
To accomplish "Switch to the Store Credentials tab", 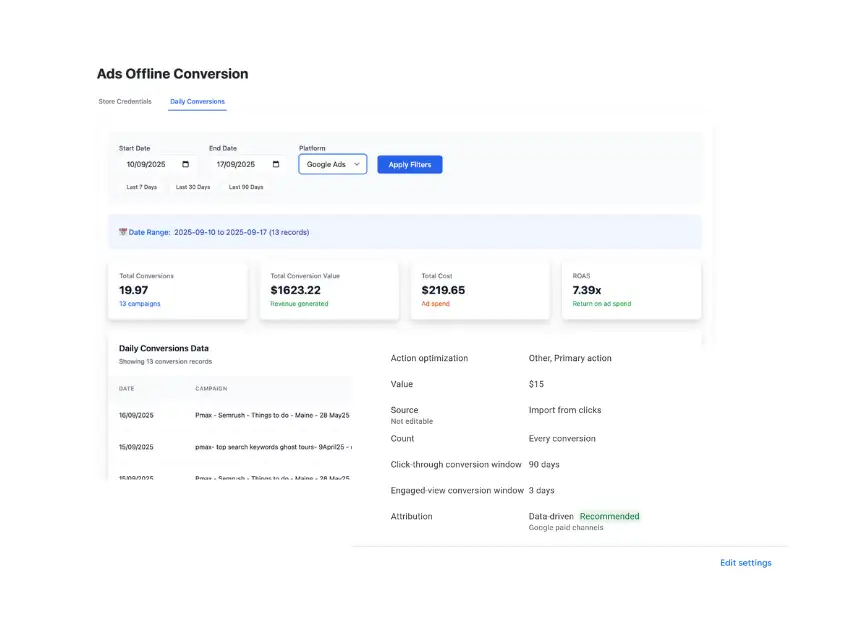I will coord(125,101).
